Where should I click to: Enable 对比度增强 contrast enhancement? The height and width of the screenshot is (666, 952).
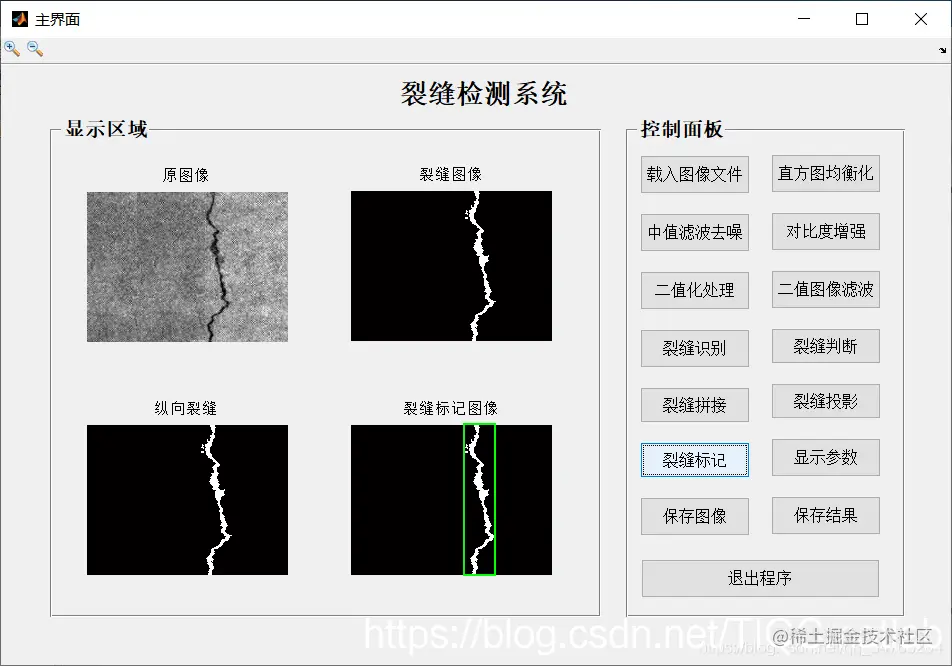click(x=824, y=232)
